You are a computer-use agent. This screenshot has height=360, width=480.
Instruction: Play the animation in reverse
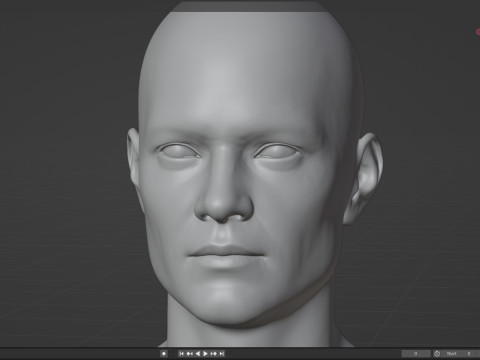198,354
